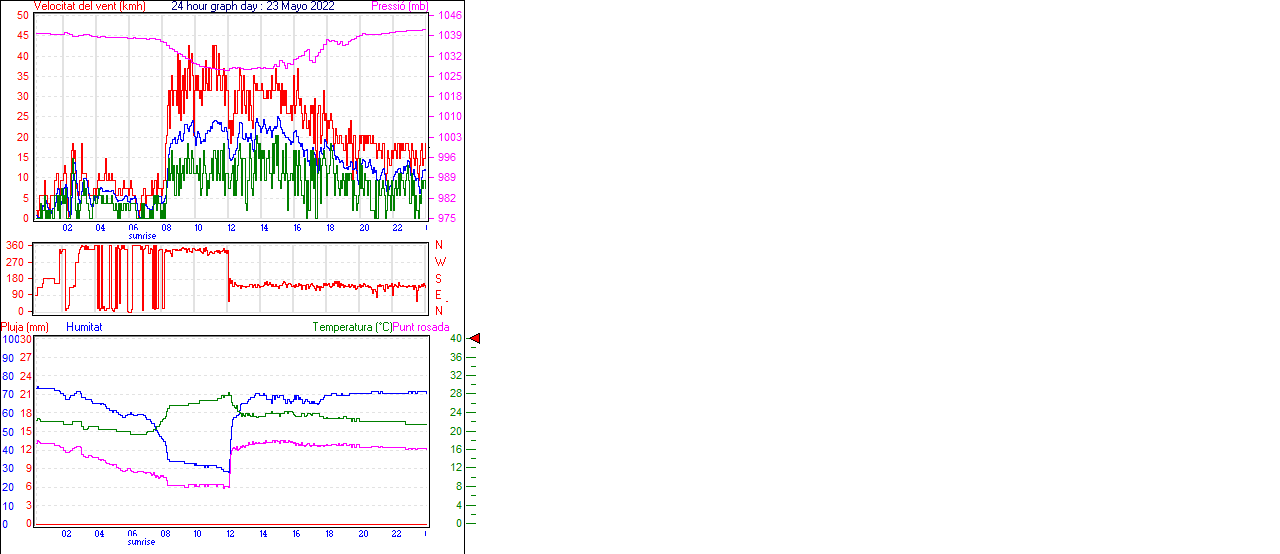The image size is (1280, 554).
Task: Click the 360 degree wind direction tick
Action: (15, 245)
